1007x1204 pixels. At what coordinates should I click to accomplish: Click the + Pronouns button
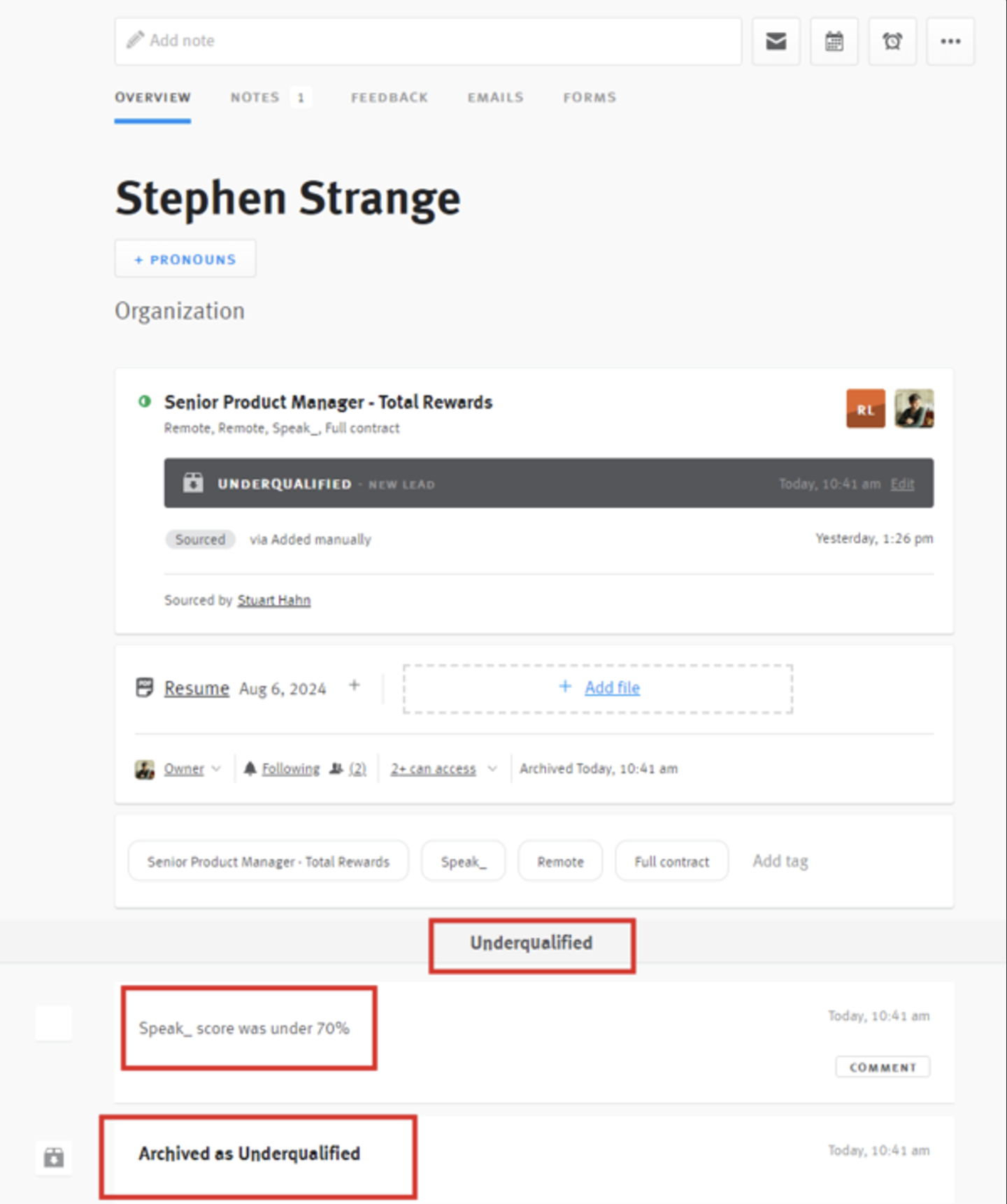click(x=185, y=259)
